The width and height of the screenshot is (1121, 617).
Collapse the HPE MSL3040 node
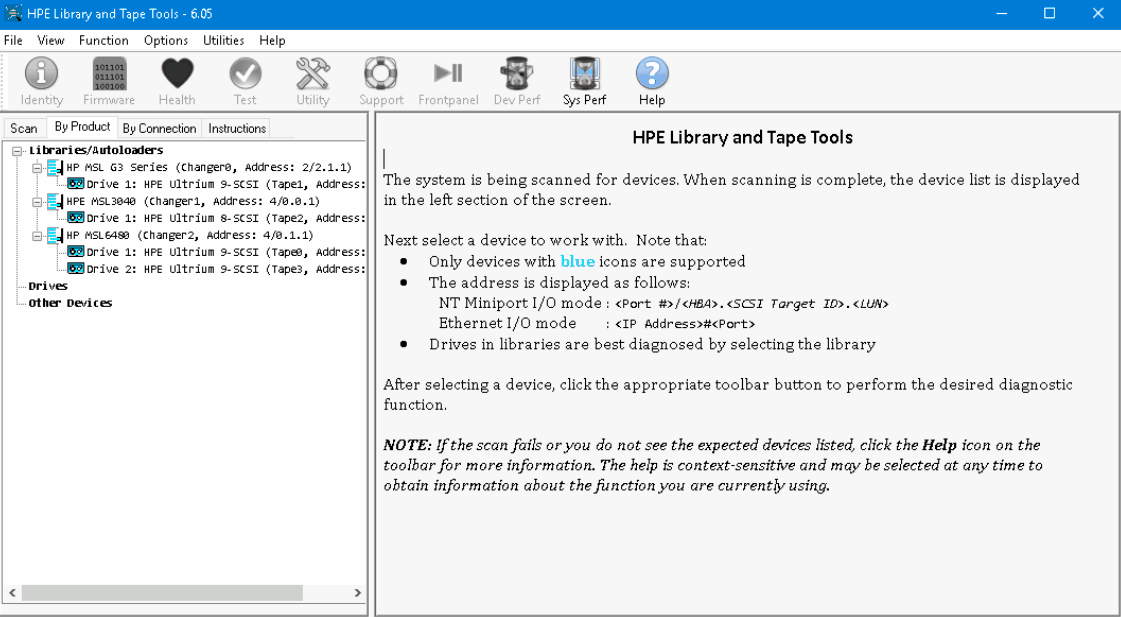pos(37,202)
